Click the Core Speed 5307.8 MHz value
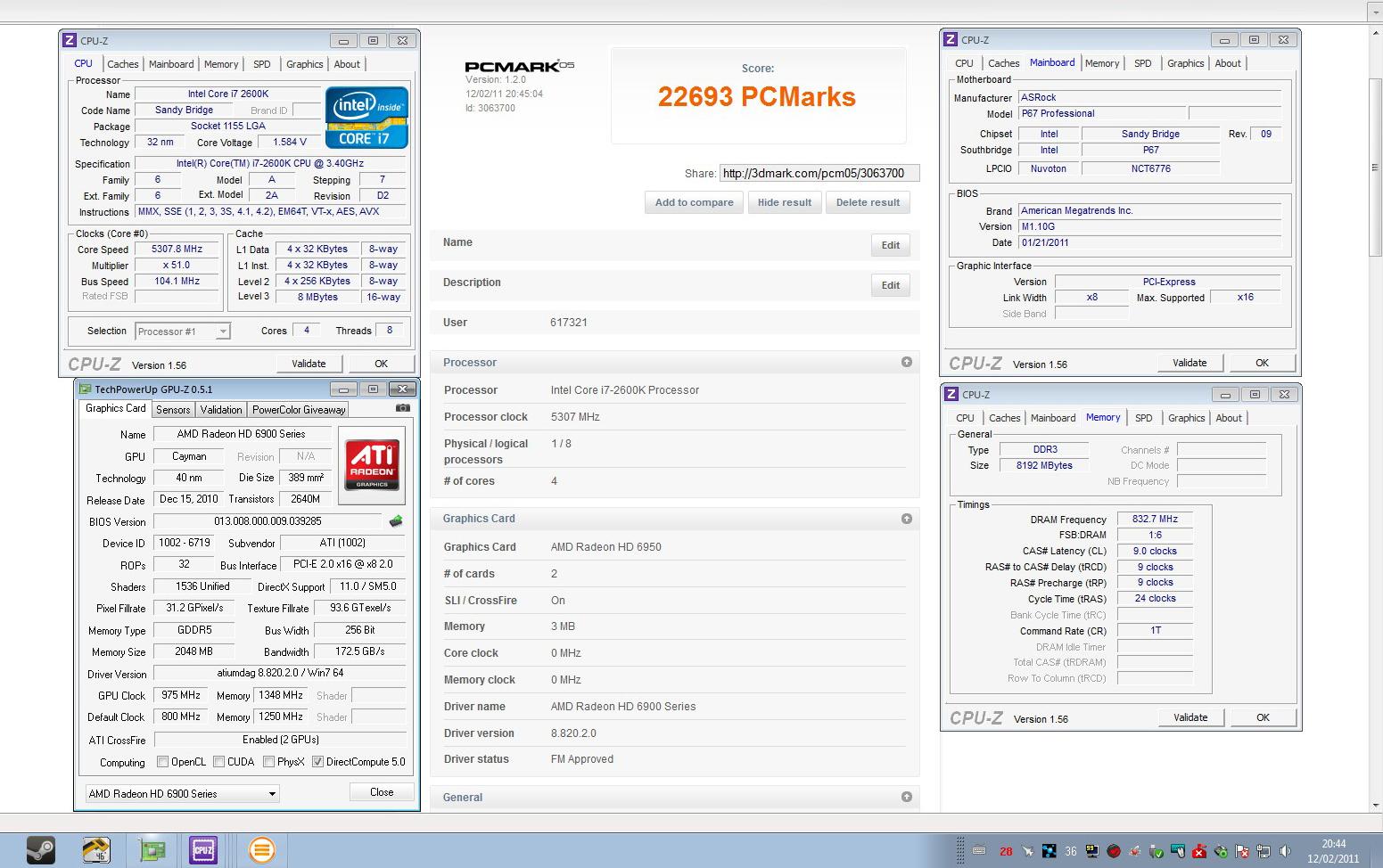Screen dimensions: 1383x868 tap(177, 250)
